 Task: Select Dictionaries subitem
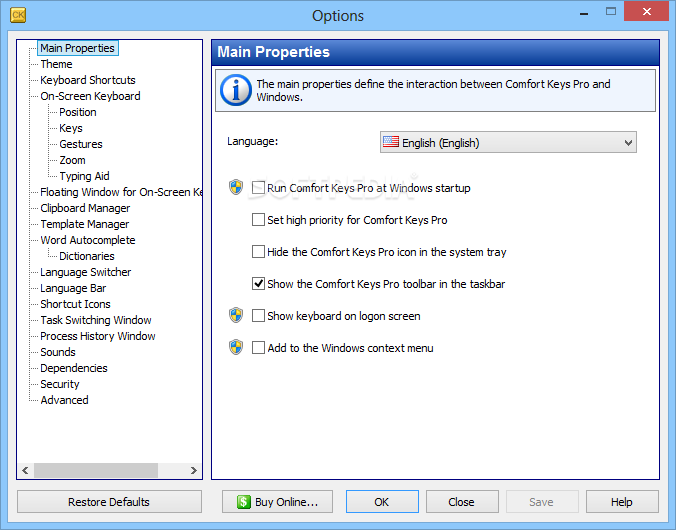coord(87,256)
